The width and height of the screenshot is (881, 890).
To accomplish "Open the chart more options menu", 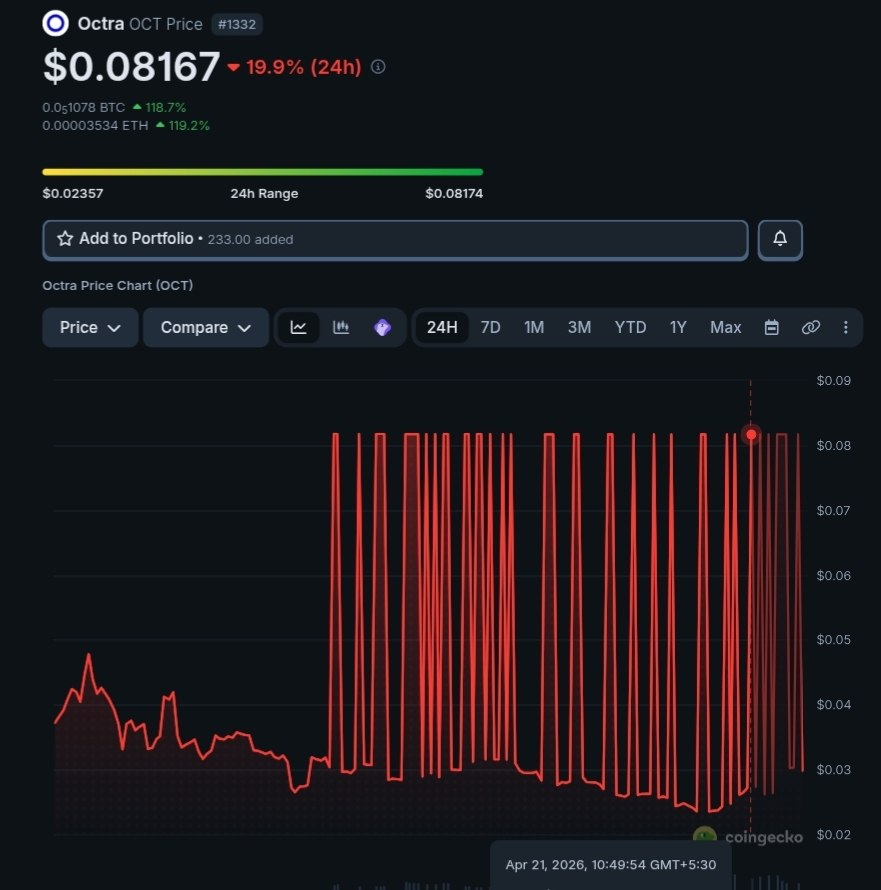I will point(845,327).
